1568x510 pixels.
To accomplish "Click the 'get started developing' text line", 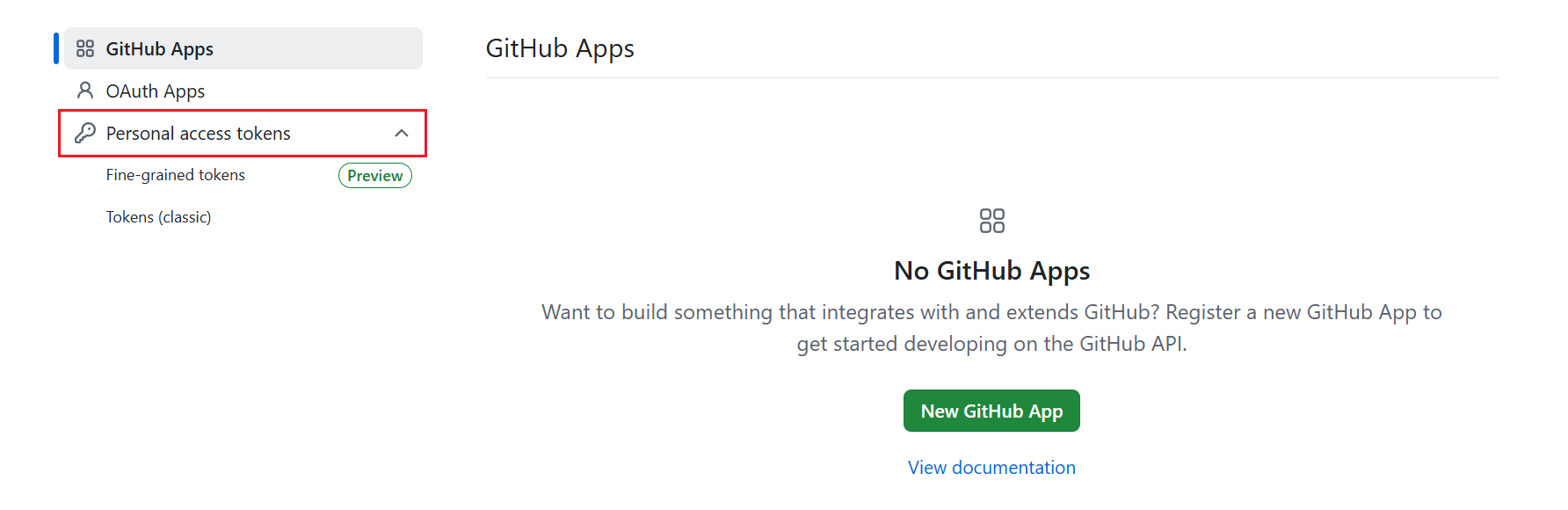I will coord(991,344).
